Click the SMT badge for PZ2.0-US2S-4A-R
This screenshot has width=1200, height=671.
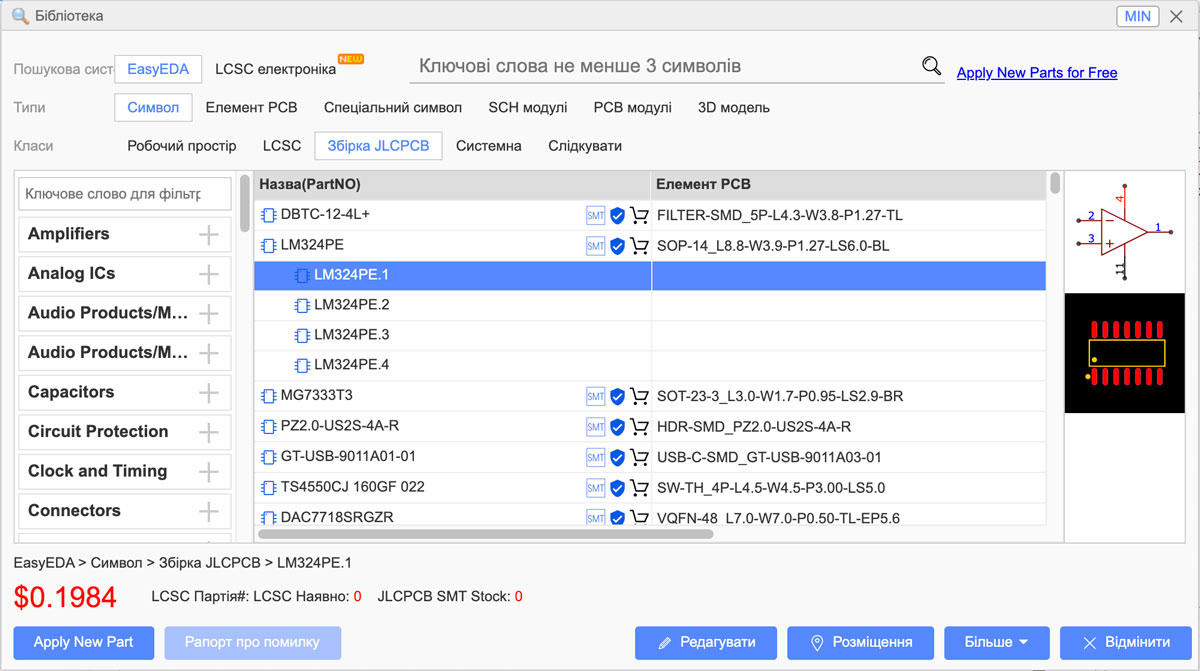point(595,427)
